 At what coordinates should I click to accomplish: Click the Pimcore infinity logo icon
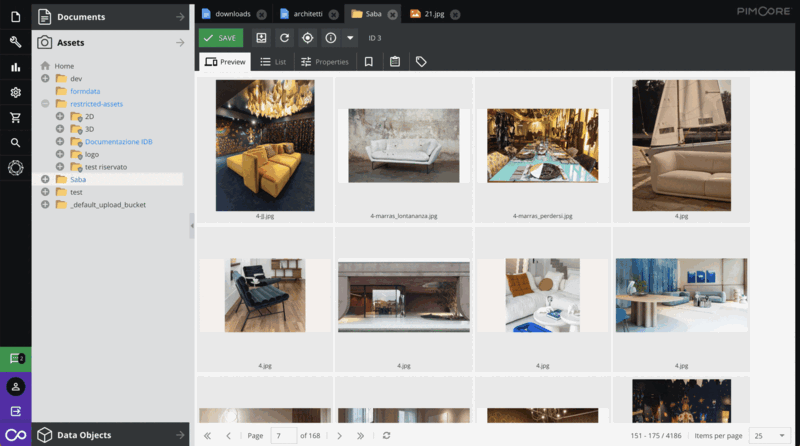pyautogui.click(x=16, y=435)
